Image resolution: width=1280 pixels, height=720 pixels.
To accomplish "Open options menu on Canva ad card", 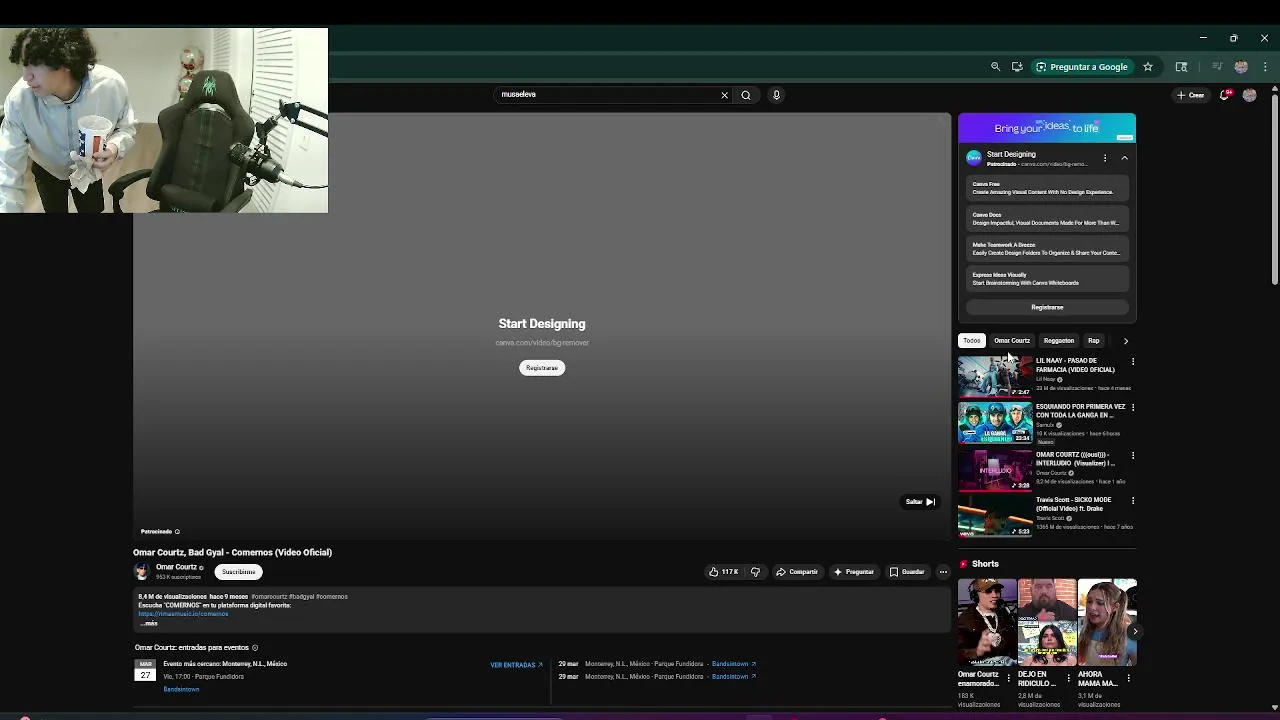I will (x=1105, y=158).
